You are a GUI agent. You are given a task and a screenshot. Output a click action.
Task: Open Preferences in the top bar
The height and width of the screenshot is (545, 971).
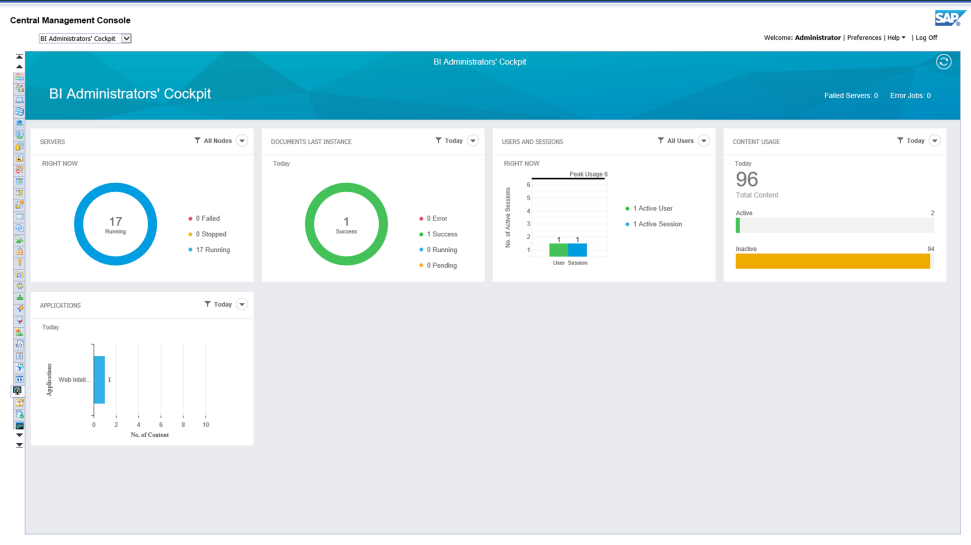[864, 38]
